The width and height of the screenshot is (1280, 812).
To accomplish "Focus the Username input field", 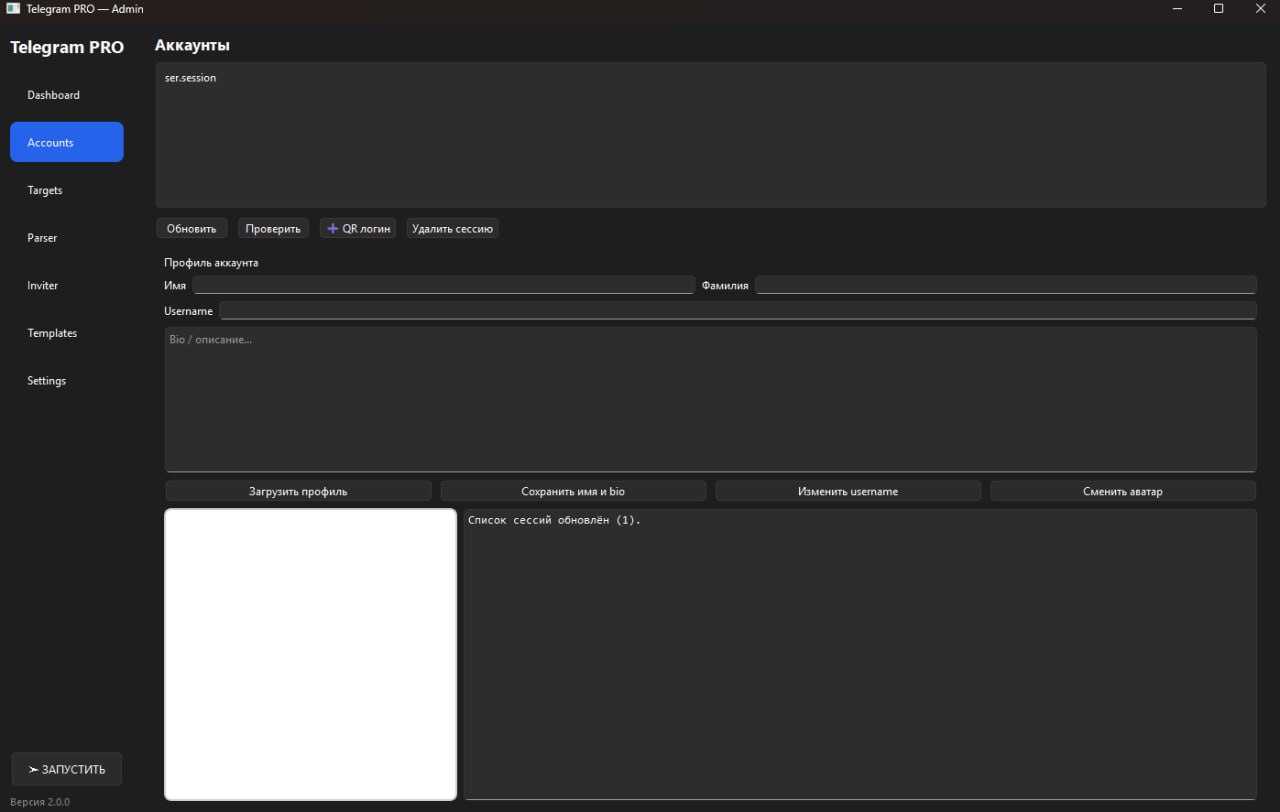I will tap(738, 311).
